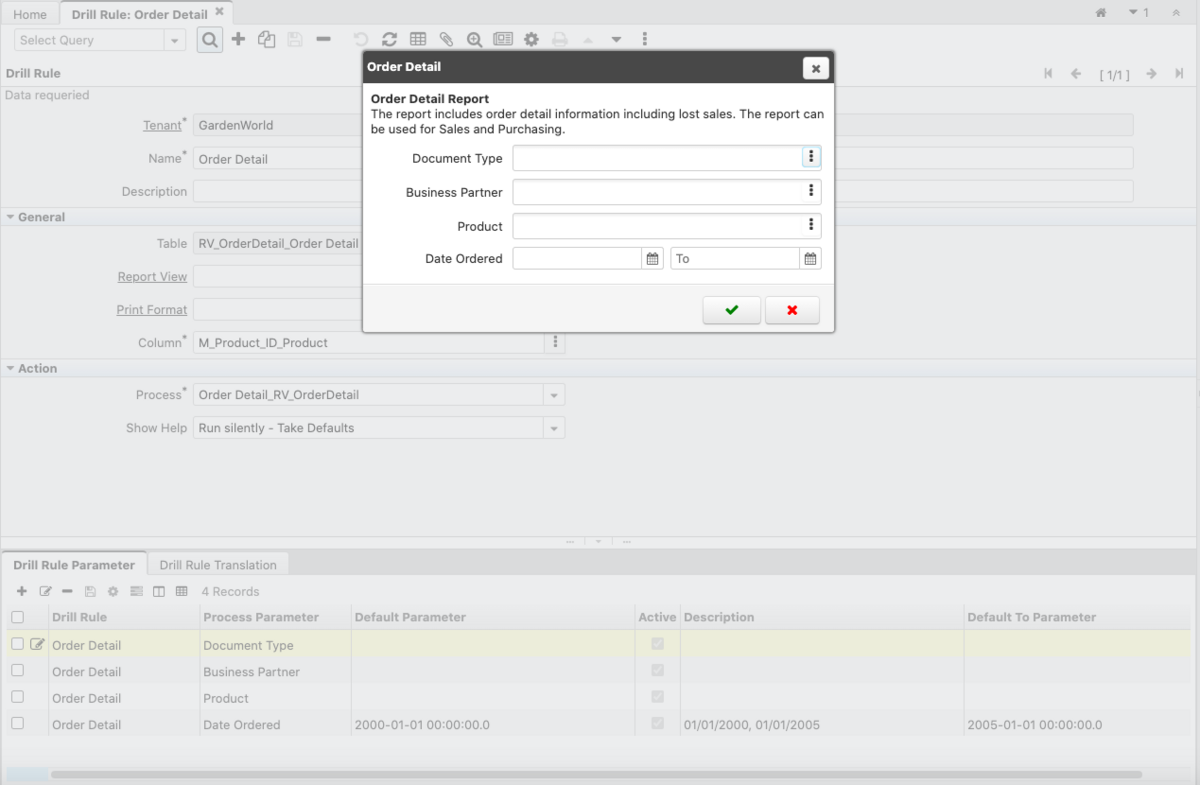
Task: Click the green checkmark OK button
Action: click(731, 310)
